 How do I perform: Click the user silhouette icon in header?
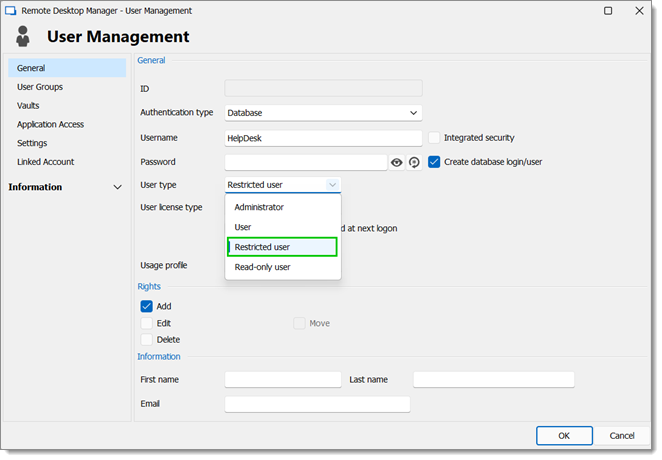click(23, 36)
